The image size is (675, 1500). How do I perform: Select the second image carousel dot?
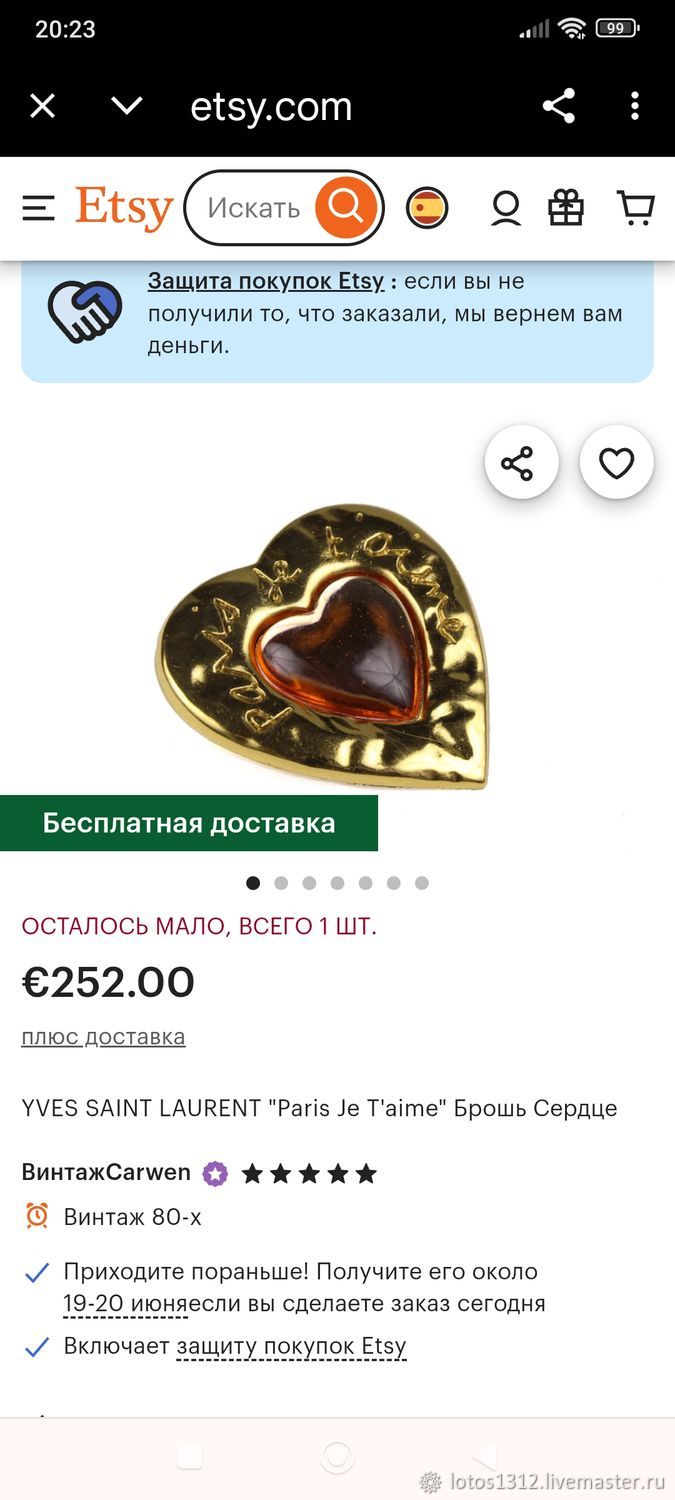(x=281, y=883)
